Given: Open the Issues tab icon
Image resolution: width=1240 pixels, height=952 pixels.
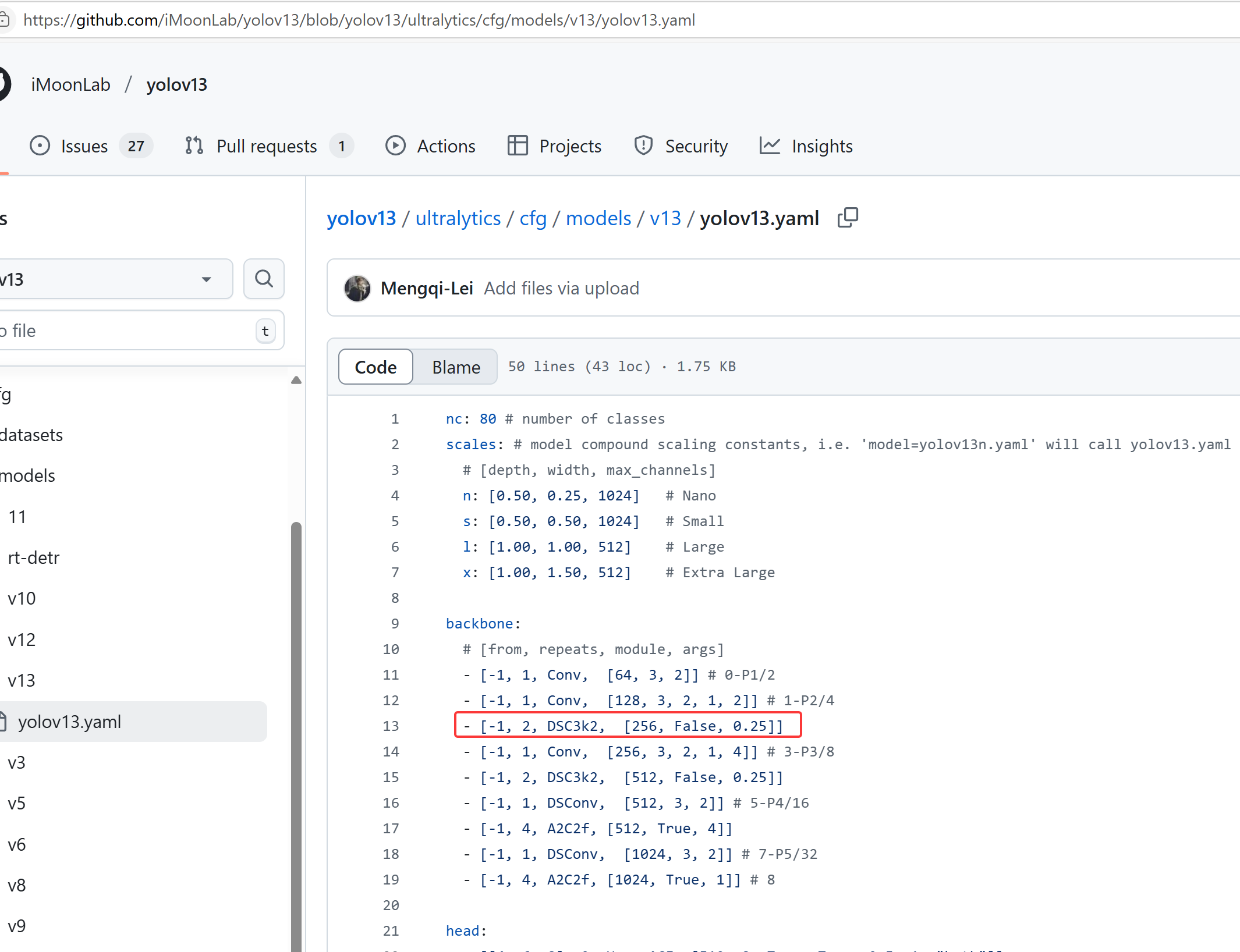Looking at the screenshot, I should [x=40, y=145].
